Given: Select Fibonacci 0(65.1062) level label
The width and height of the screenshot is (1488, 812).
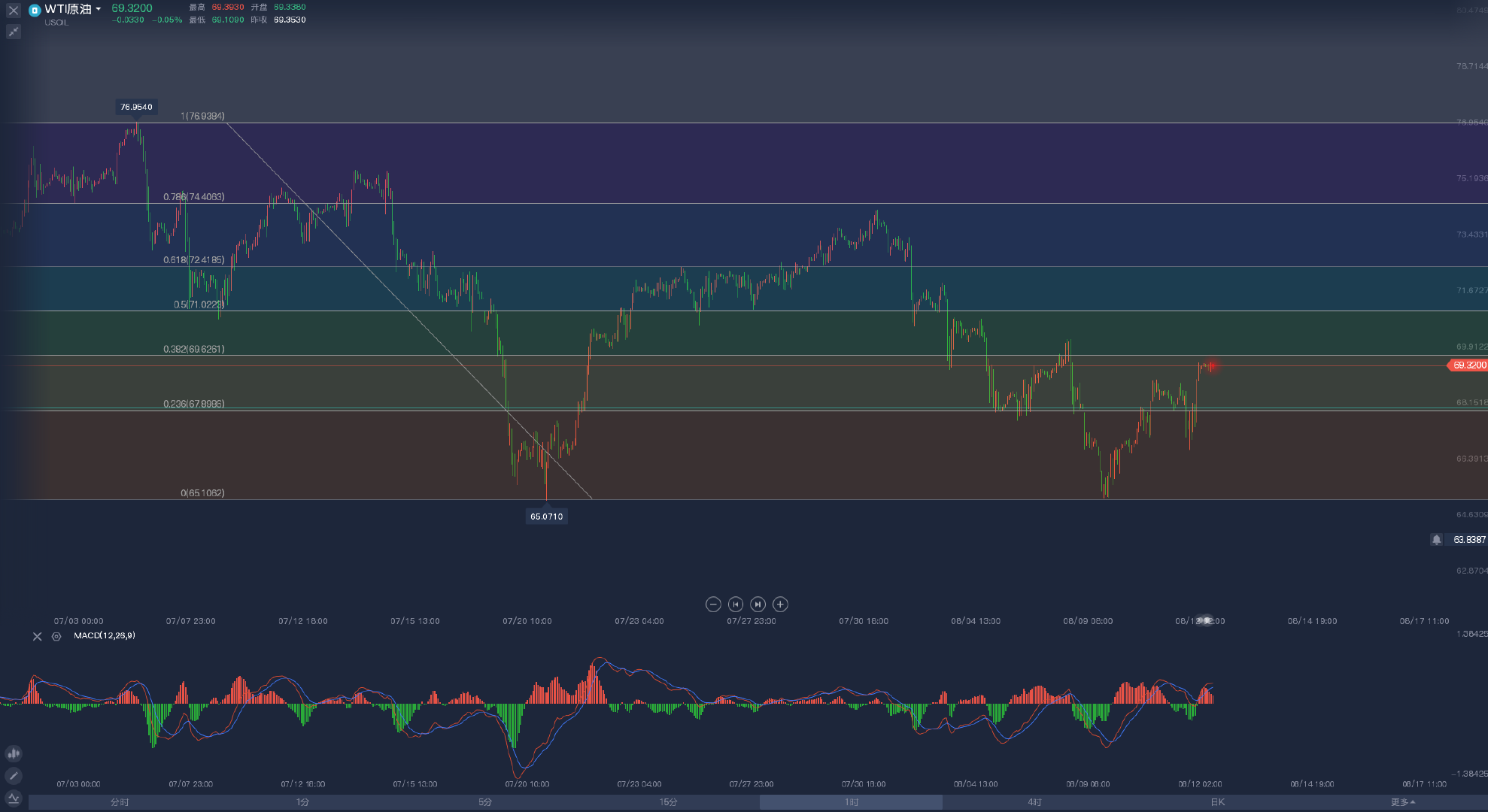Looking at the screenshot, I should point(202,493).
